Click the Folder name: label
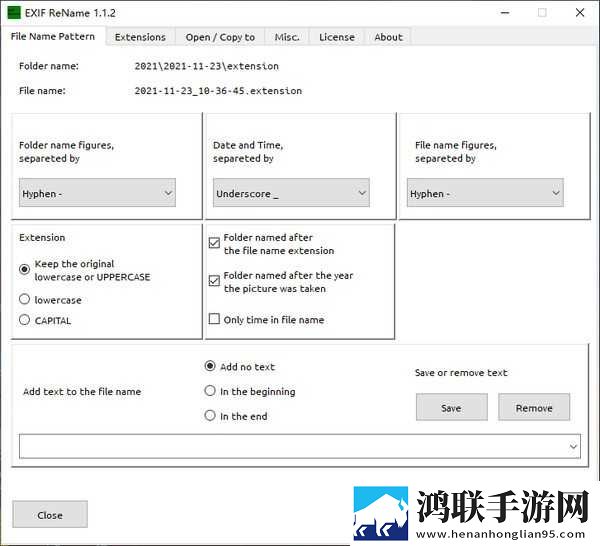The image size is (600, 546). point(49,66)
